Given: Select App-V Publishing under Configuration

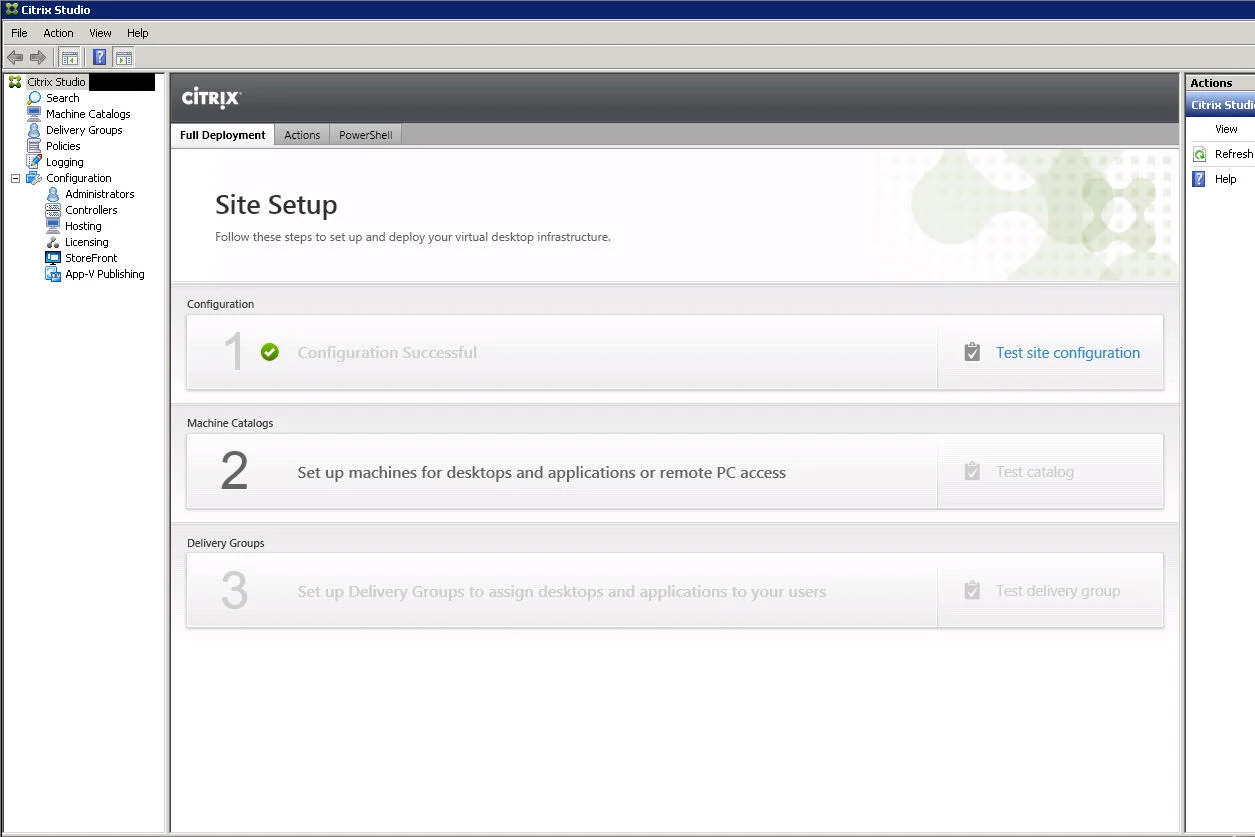Looking at the screenshot, I should (x=105, y=274).
